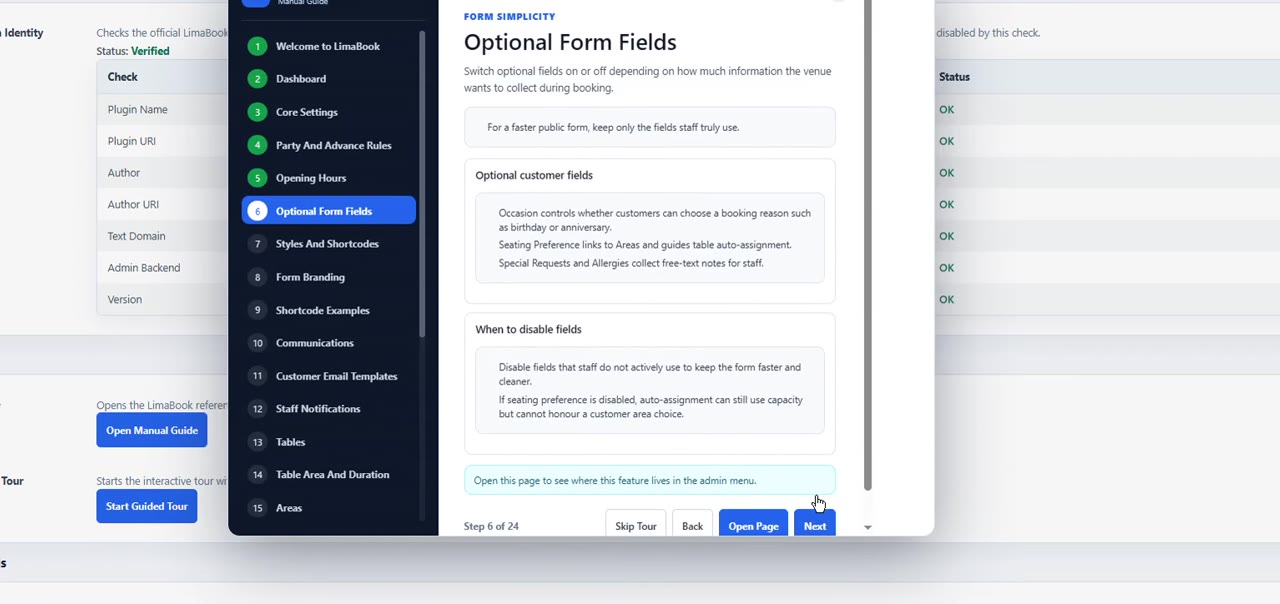The height and width of the screenshot is (604, 1280).
Task: Click the Admin Backend check row
Action: 163,268
